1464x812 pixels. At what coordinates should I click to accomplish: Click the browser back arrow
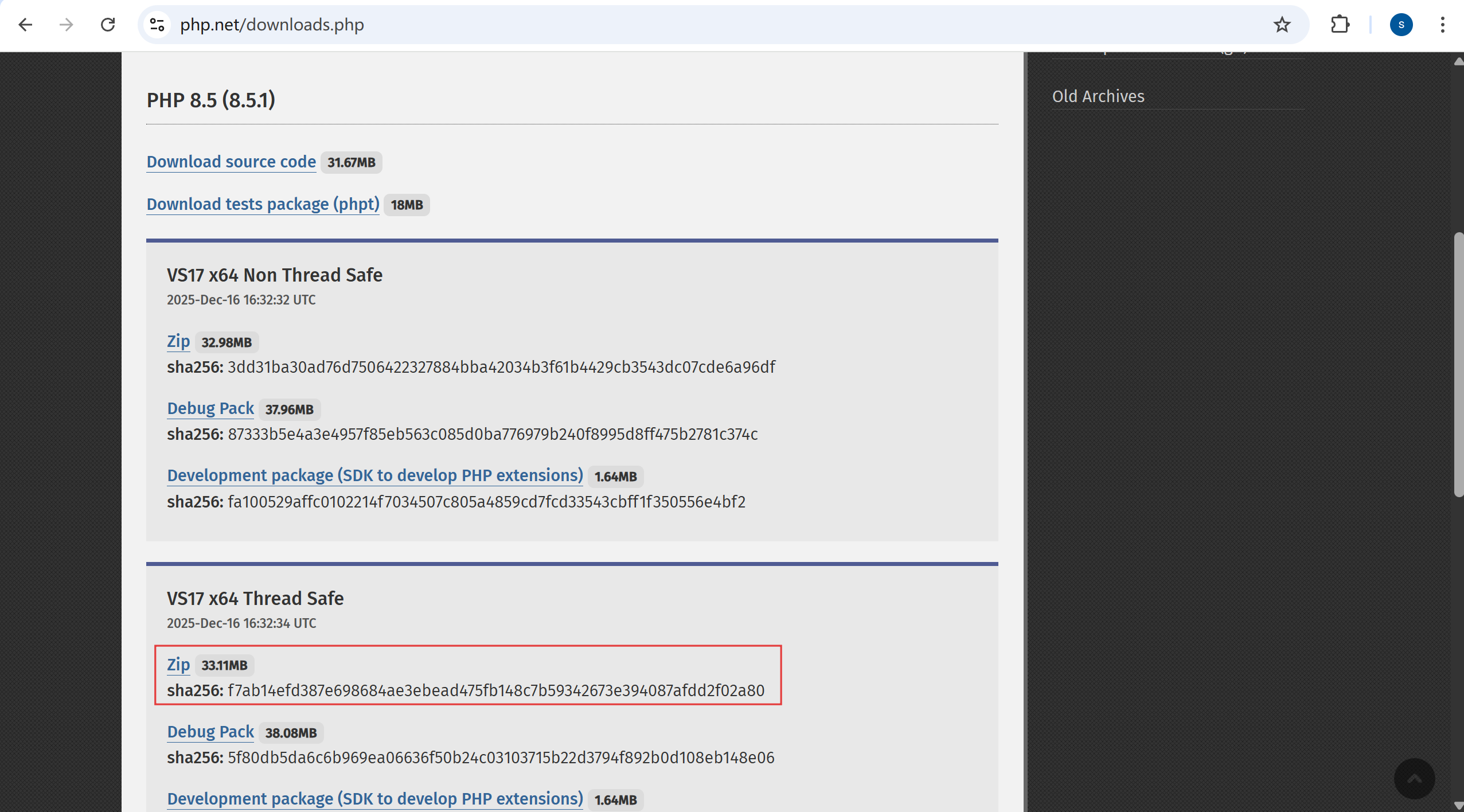pyautogui.click(x=25, y=25)
